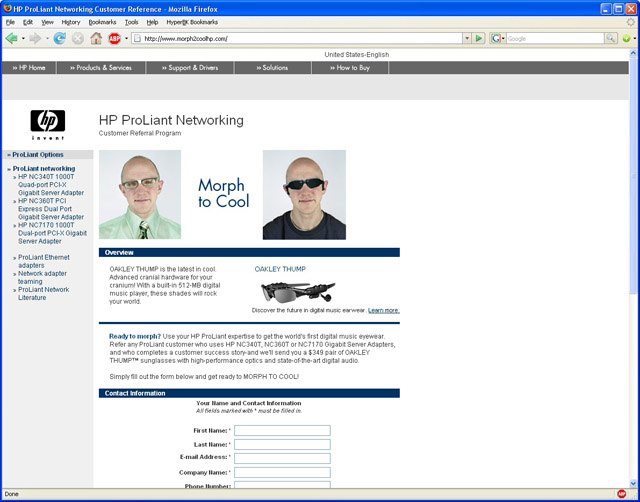Click the scrollbar down arrow
This screenshot has height=502, width=640.
(x=633, y=484)
